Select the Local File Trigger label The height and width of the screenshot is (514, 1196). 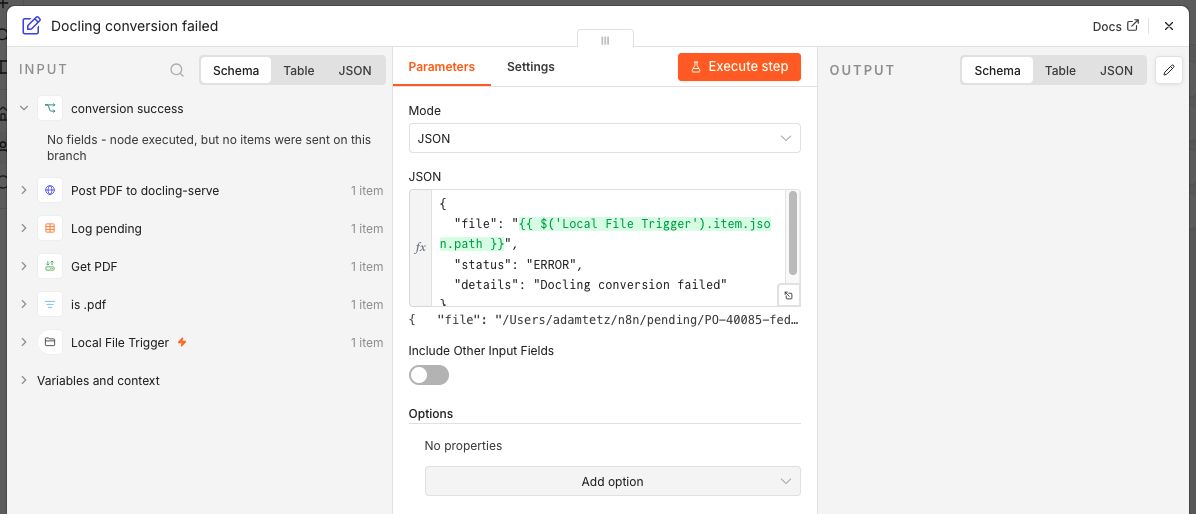point(120,342)
